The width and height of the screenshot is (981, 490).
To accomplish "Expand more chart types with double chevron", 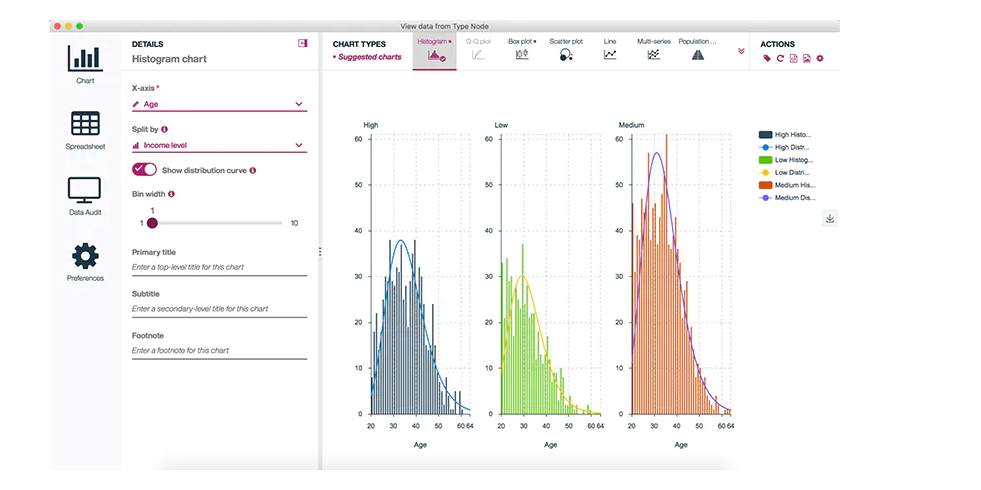I will pyautogui.click(x=741, y=51).
